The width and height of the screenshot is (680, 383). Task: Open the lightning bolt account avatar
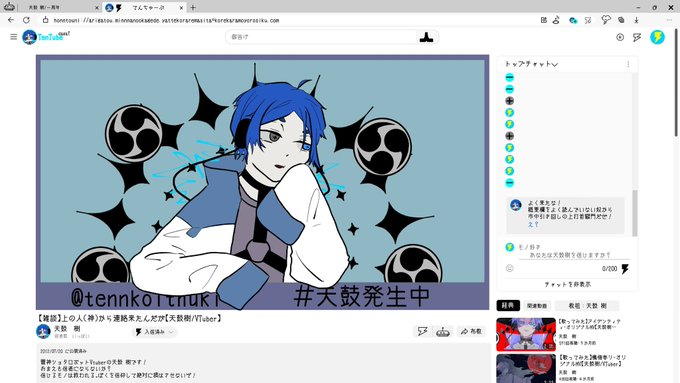click(x=657, y=37)
